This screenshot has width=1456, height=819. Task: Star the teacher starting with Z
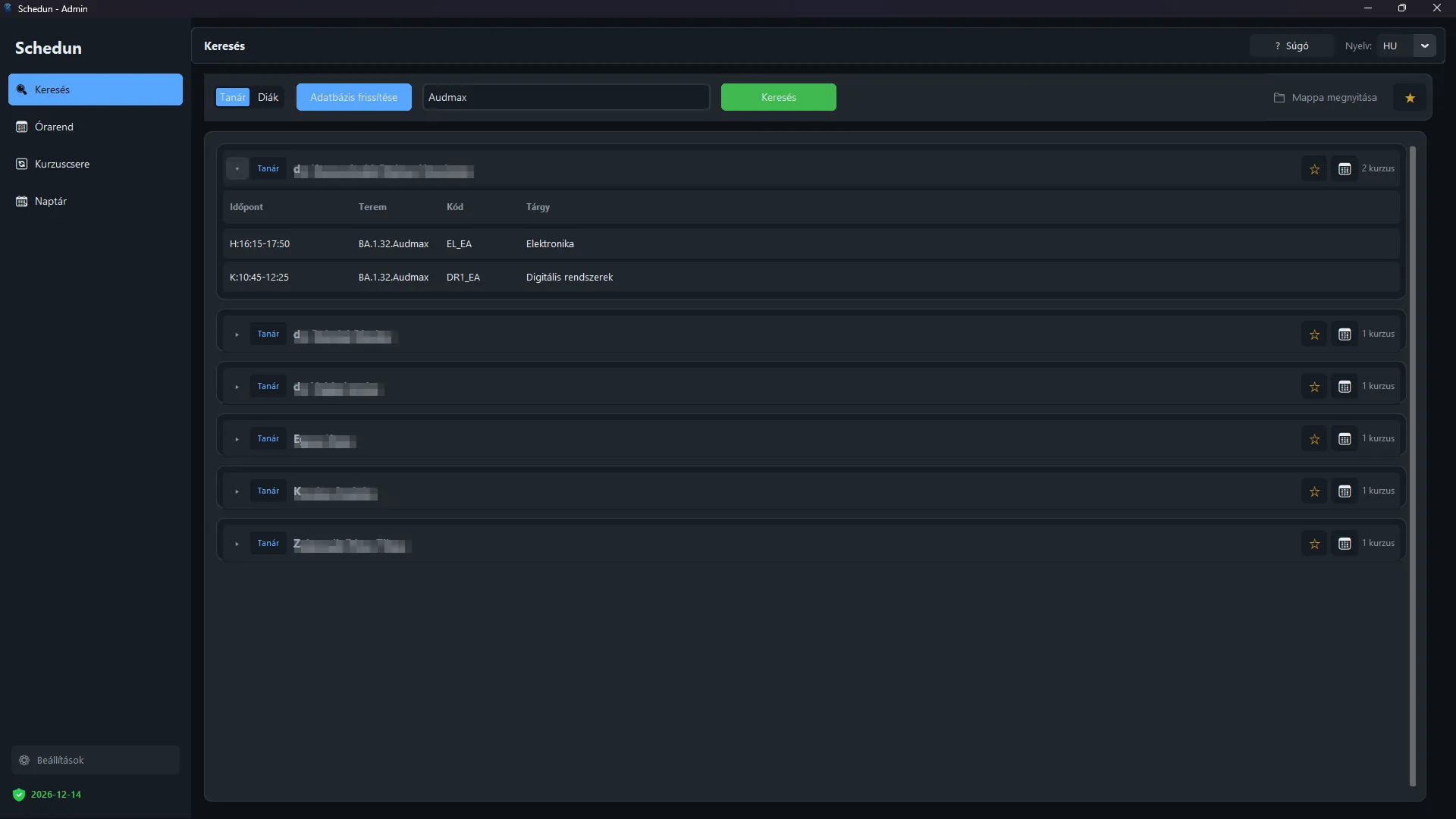pyautogui.click(x=1314, y=543)
